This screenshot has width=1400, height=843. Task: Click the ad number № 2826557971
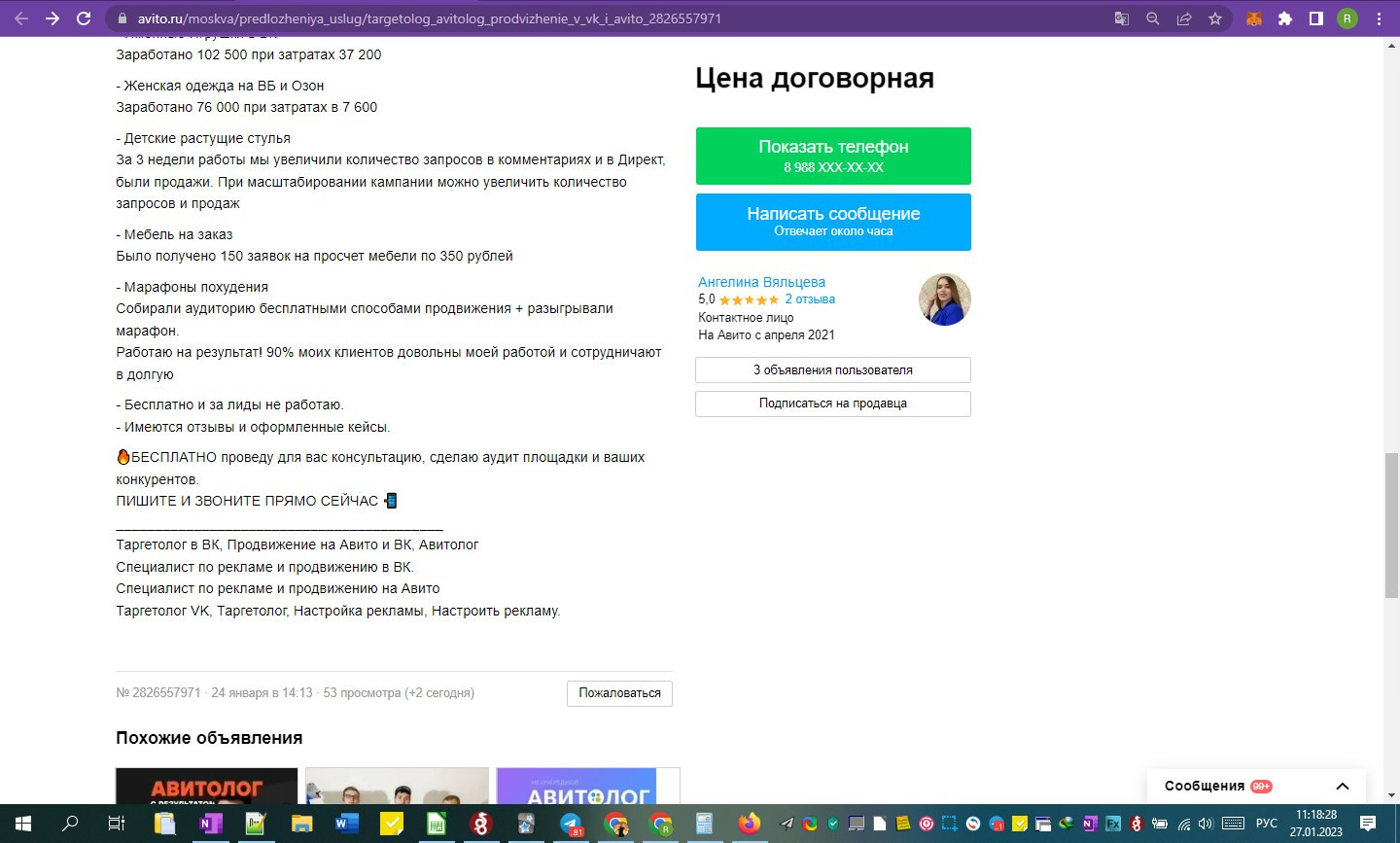(158, 693)
